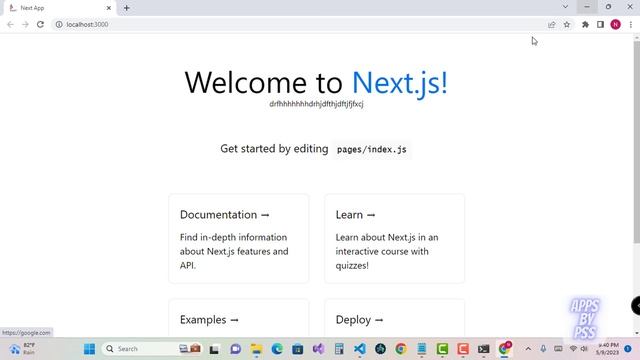Go forward in browser history
The height and width of the screenshot is (360, 640).
coord(25,24)
